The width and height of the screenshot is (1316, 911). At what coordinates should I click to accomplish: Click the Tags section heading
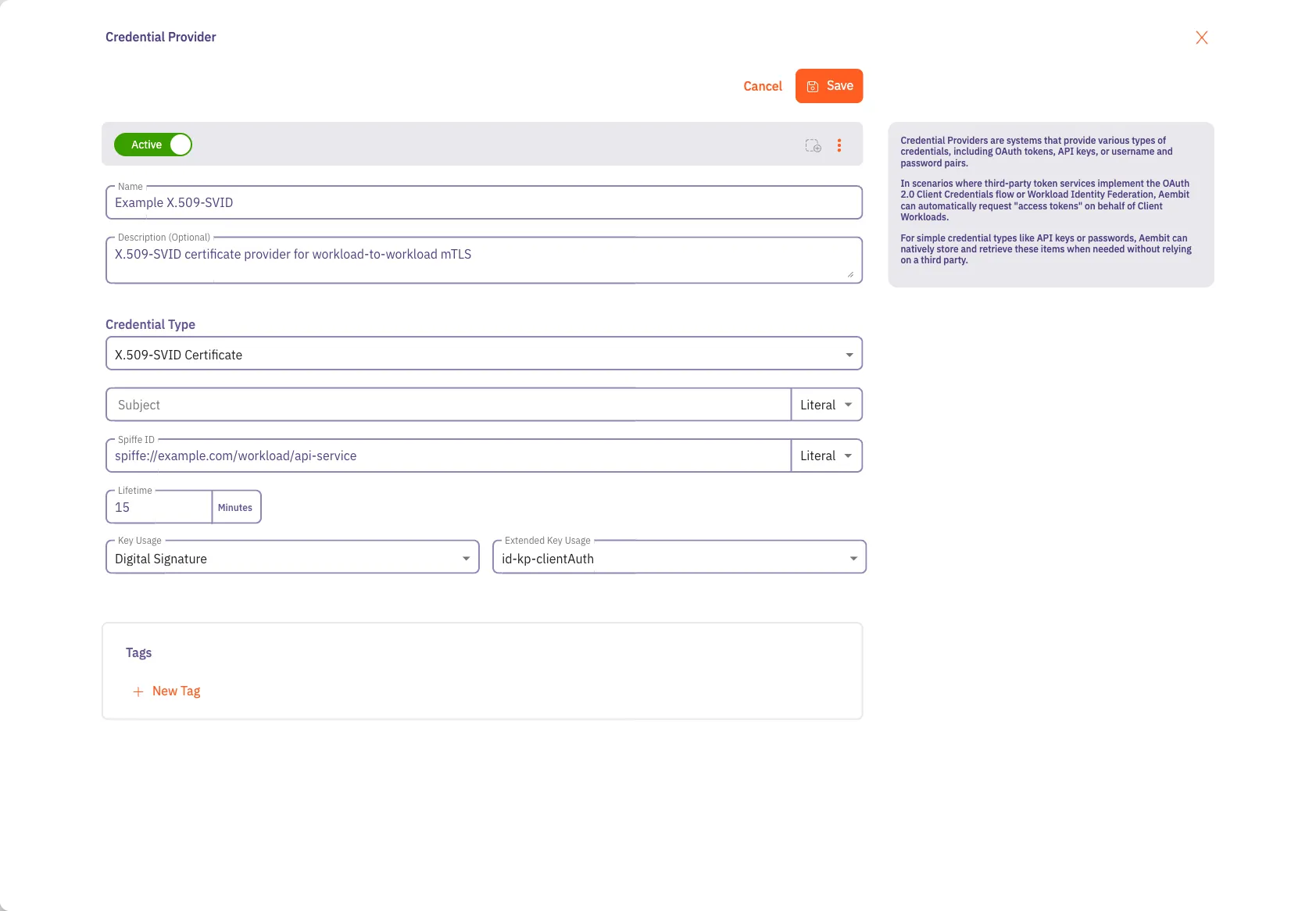138,652
